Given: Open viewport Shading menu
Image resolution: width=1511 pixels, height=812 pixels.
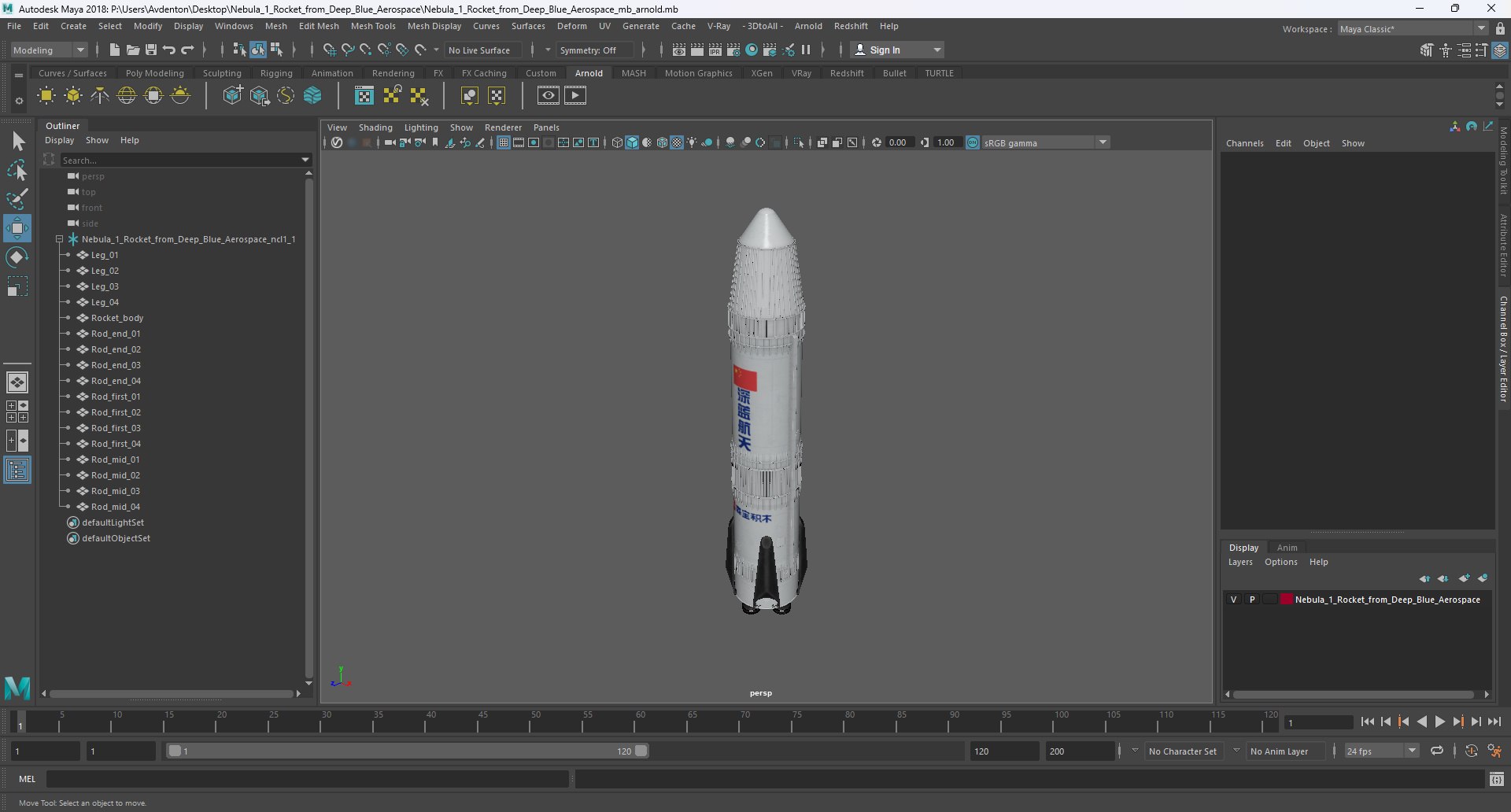Looking at the screenshot, I should pos(375,127).
